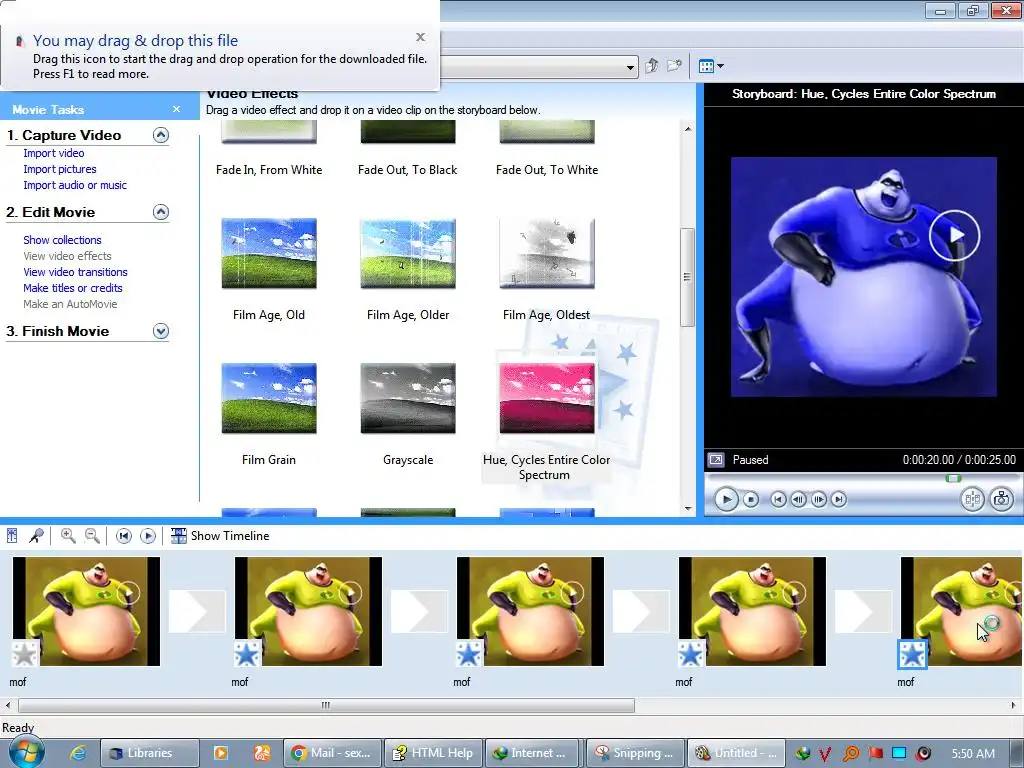Click the effects list vertical scrollbar thumb
The width and height of the screenshot is (1024, 768).
[x=688, y=277]
